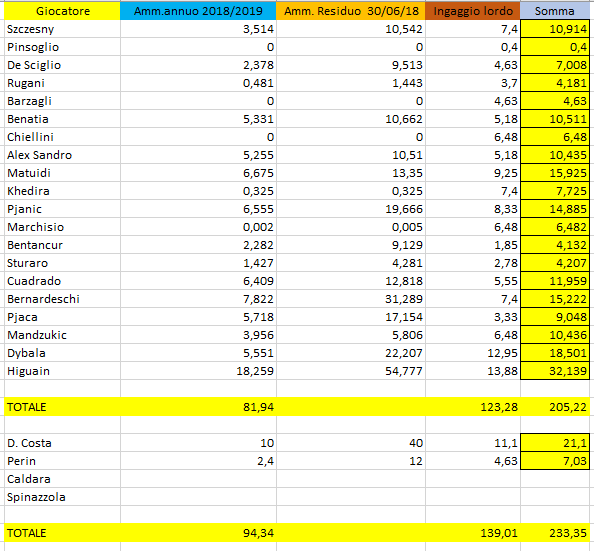Select the total sum cell 205,22

(555, 407)
